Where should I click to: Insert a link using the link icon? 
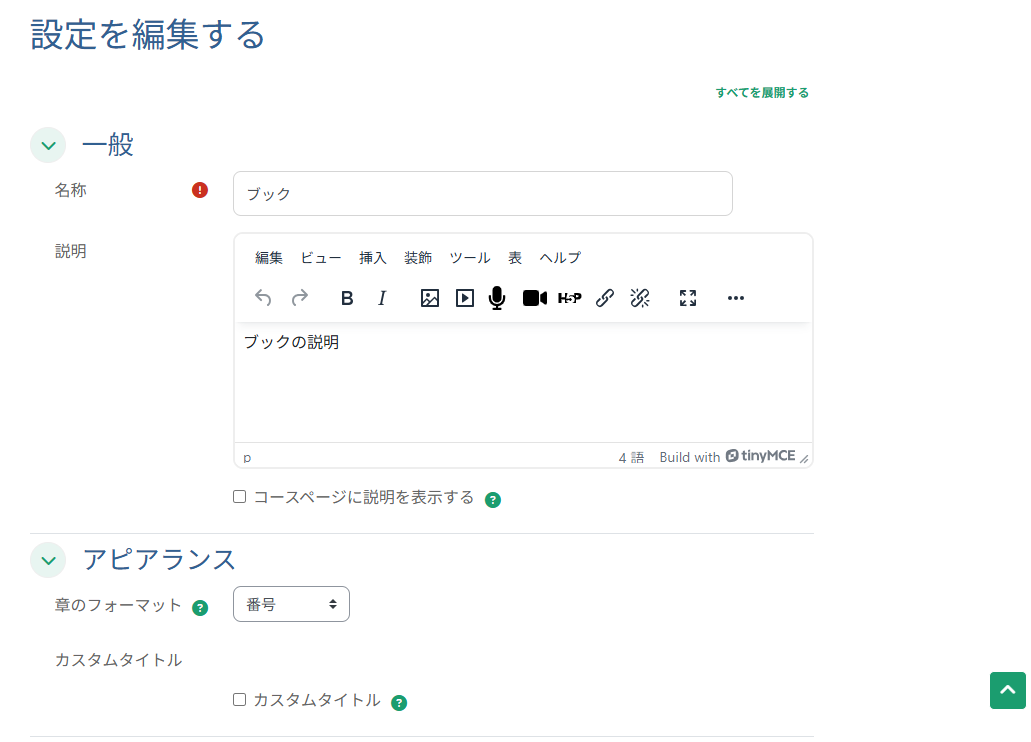click(x=604, y=298)
